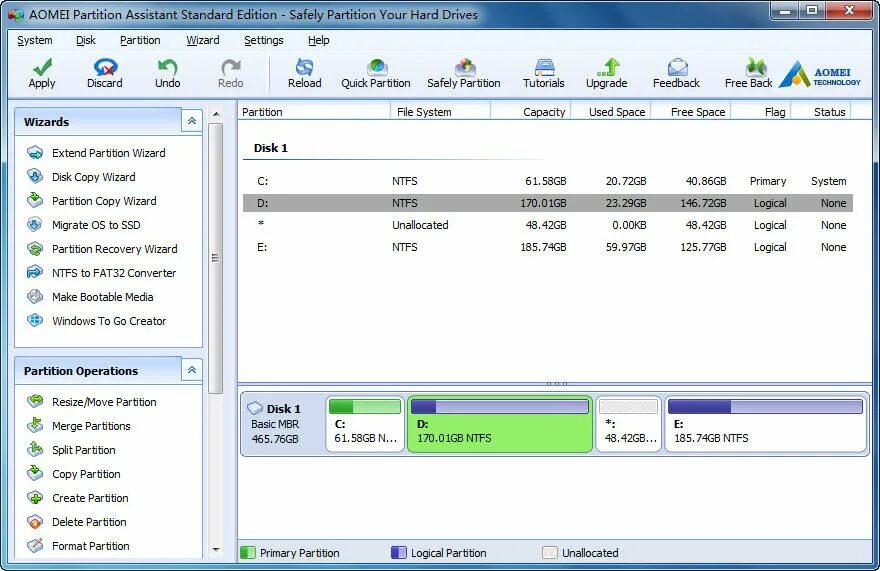This screenshot has height=571, width=880.
Task: Sort by Free Space column header
Action: click(691, 112)
